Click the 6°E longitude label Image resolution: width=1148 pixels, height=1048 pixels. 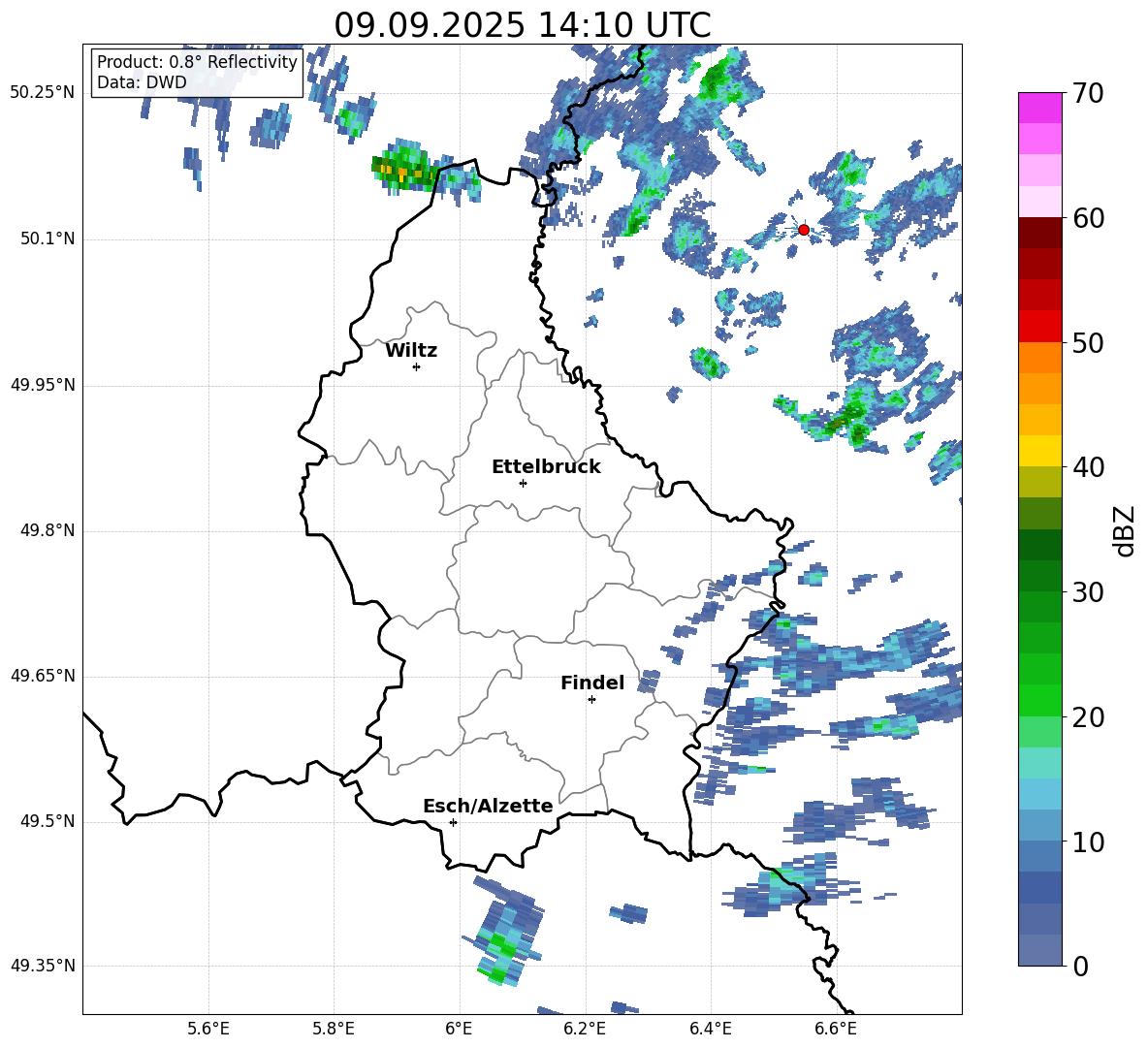[459, 1029]
